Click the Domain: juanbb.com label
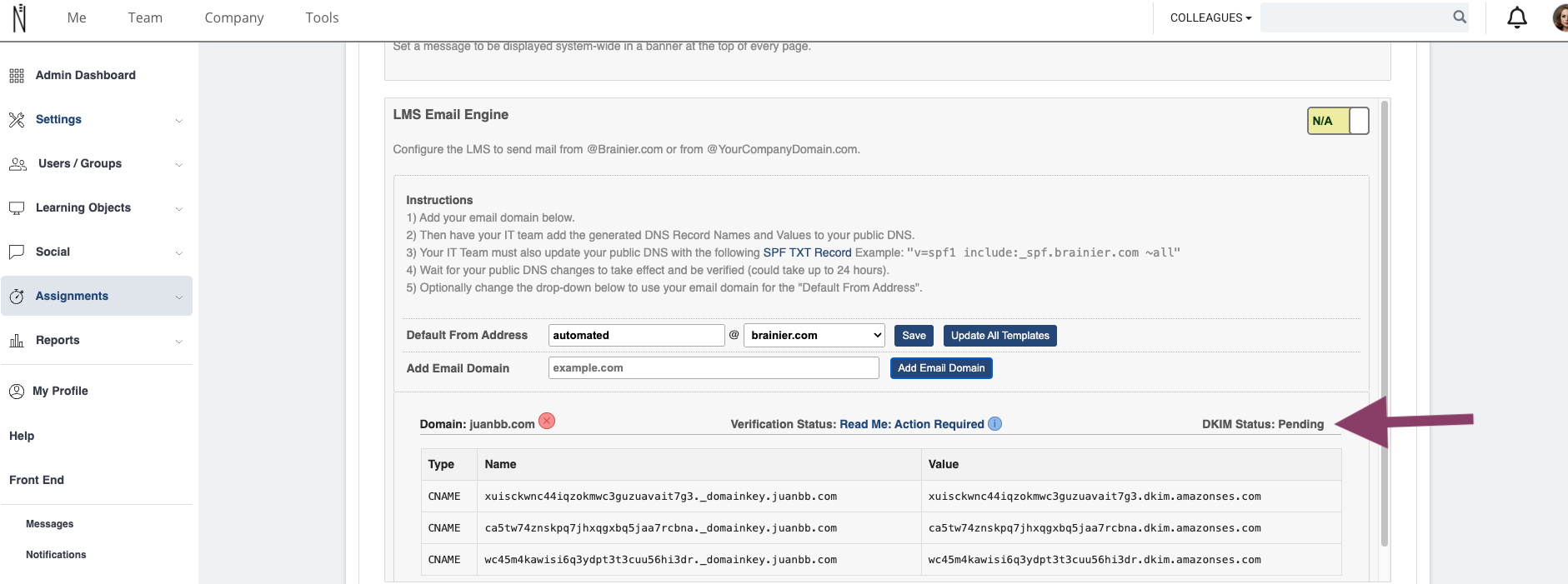This screenshot has width=1568, height=584. [x=477, y=424]
